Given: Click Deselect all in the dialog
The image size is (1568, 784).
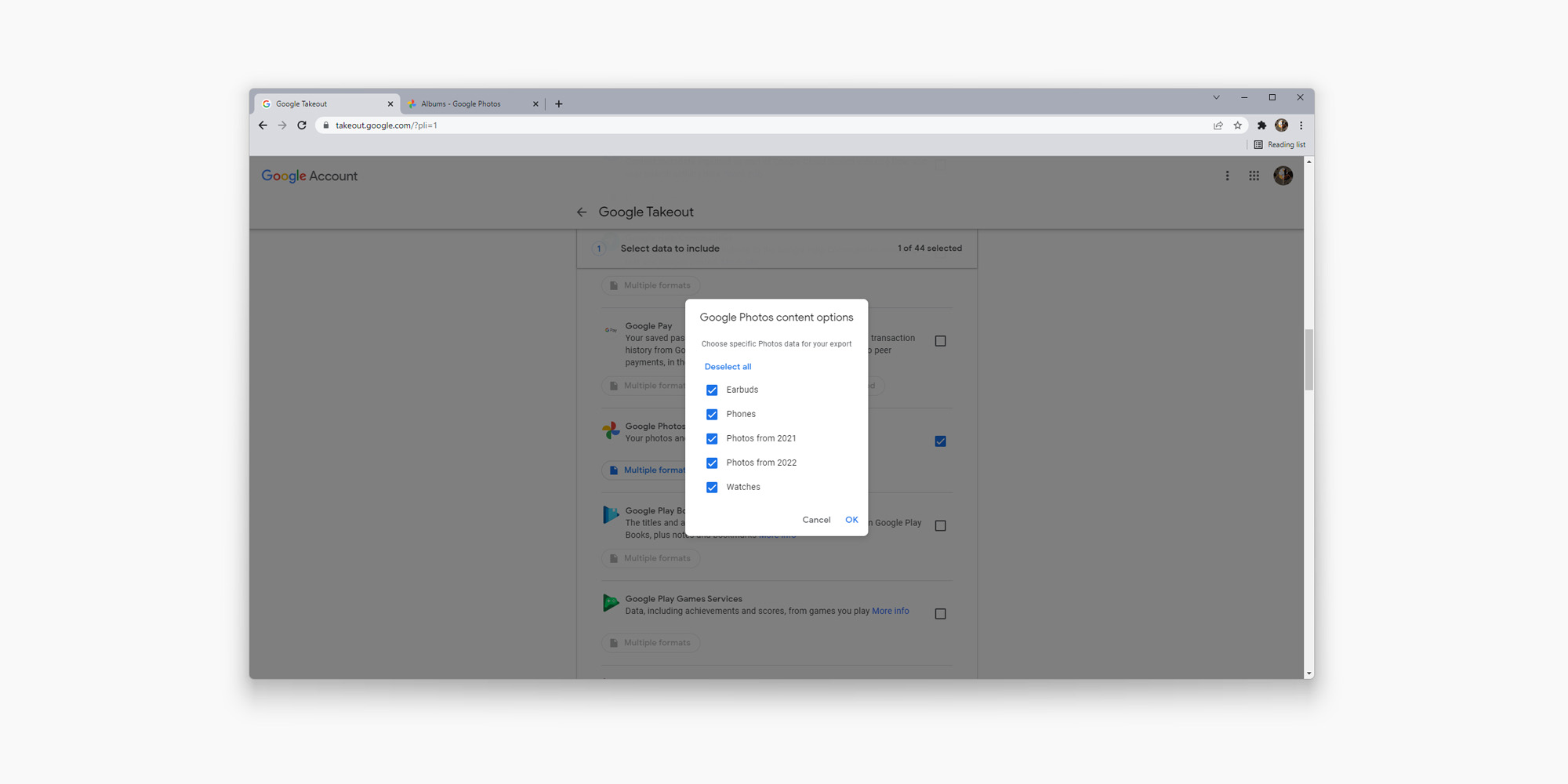Looking at the screenshot, I should [x=728, y=366].
